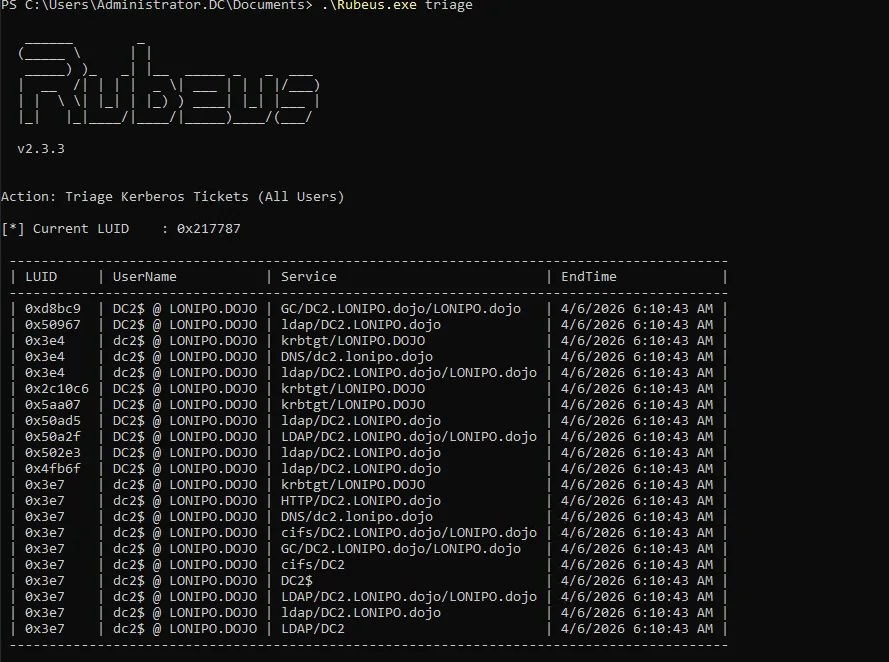Screen dimensions: 889x662
Task: Click 'krbtgt/LONIPO.DOJO' in the 0x2c10c6 row
Action: pos(353,389)
